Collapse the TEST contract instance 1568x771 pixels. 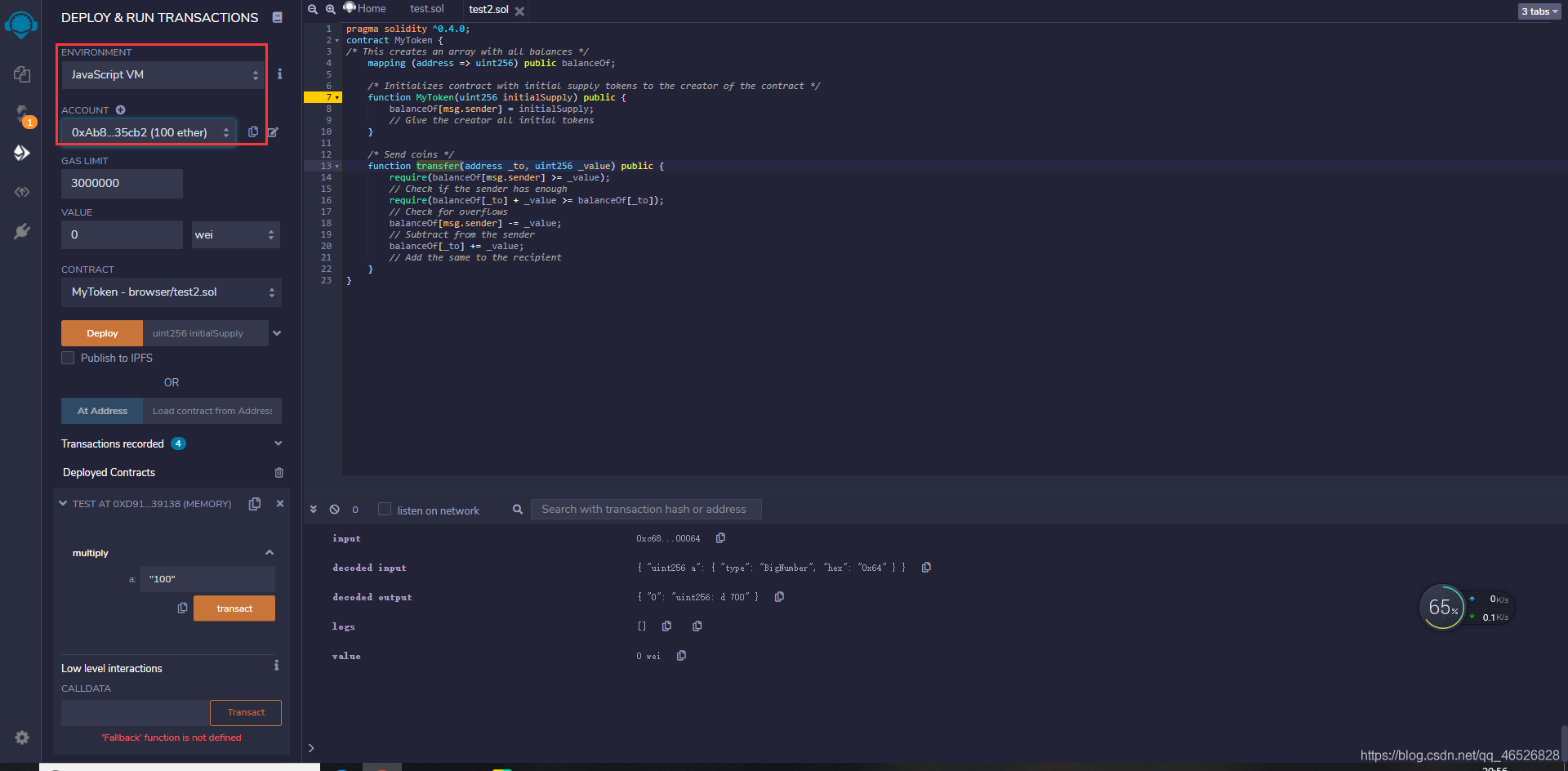pos(63,504)
